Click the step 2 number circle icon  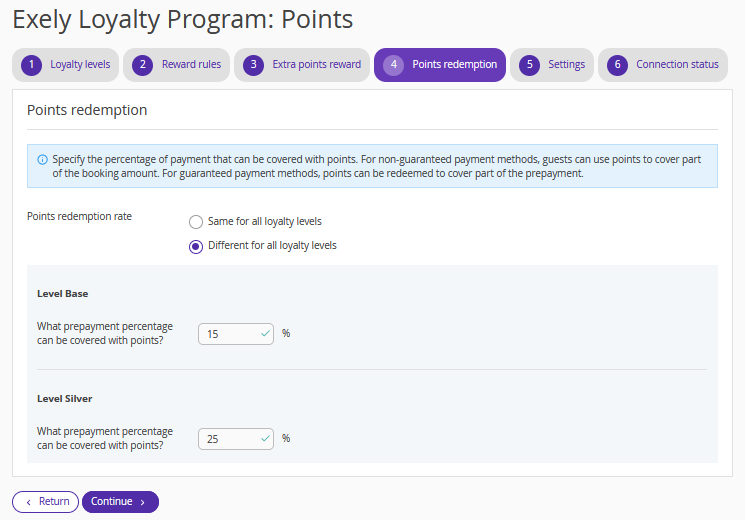click(x=143, y=65)
